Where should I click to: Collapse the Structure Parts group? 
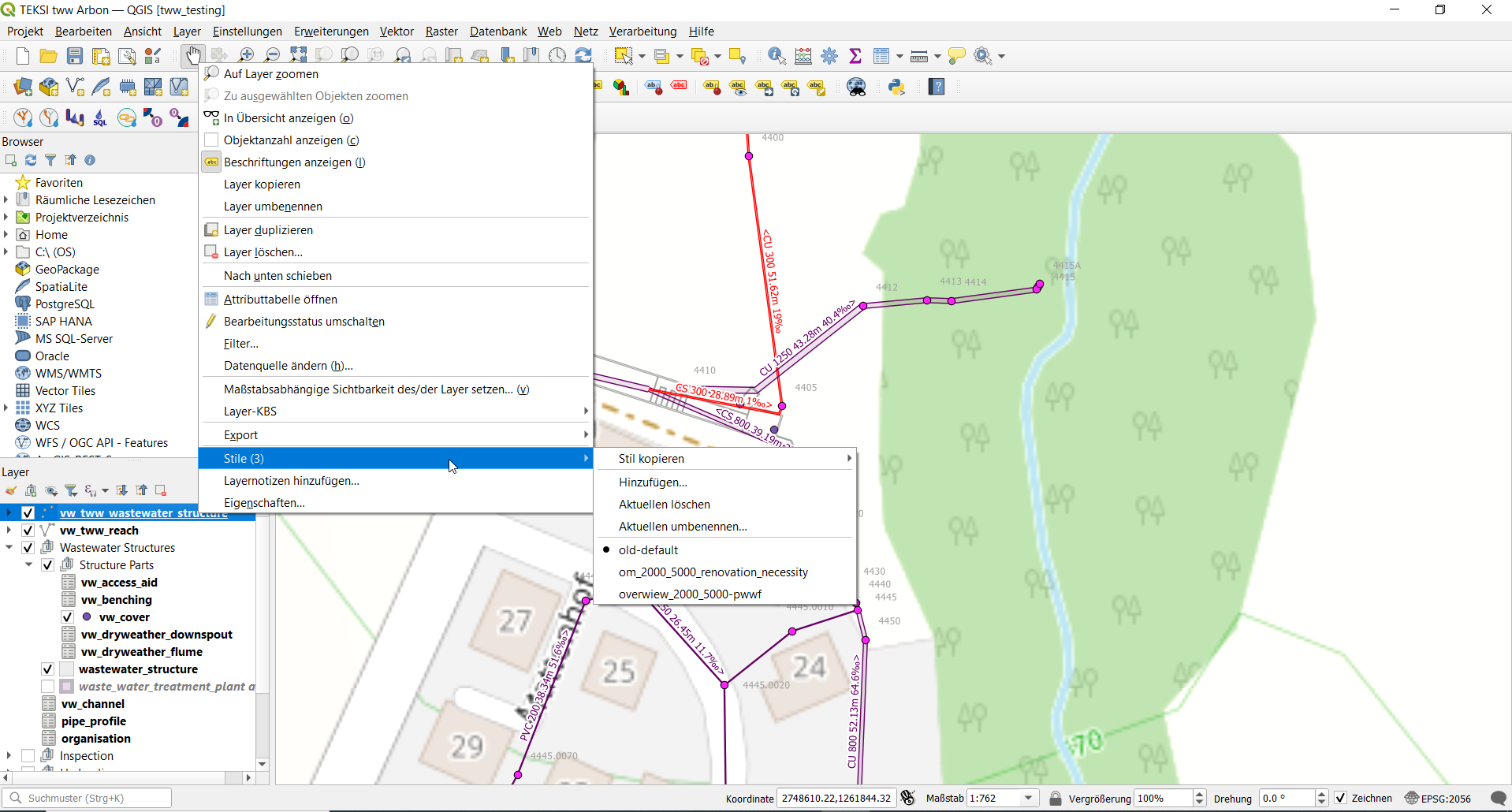click(x=28, y=565)
